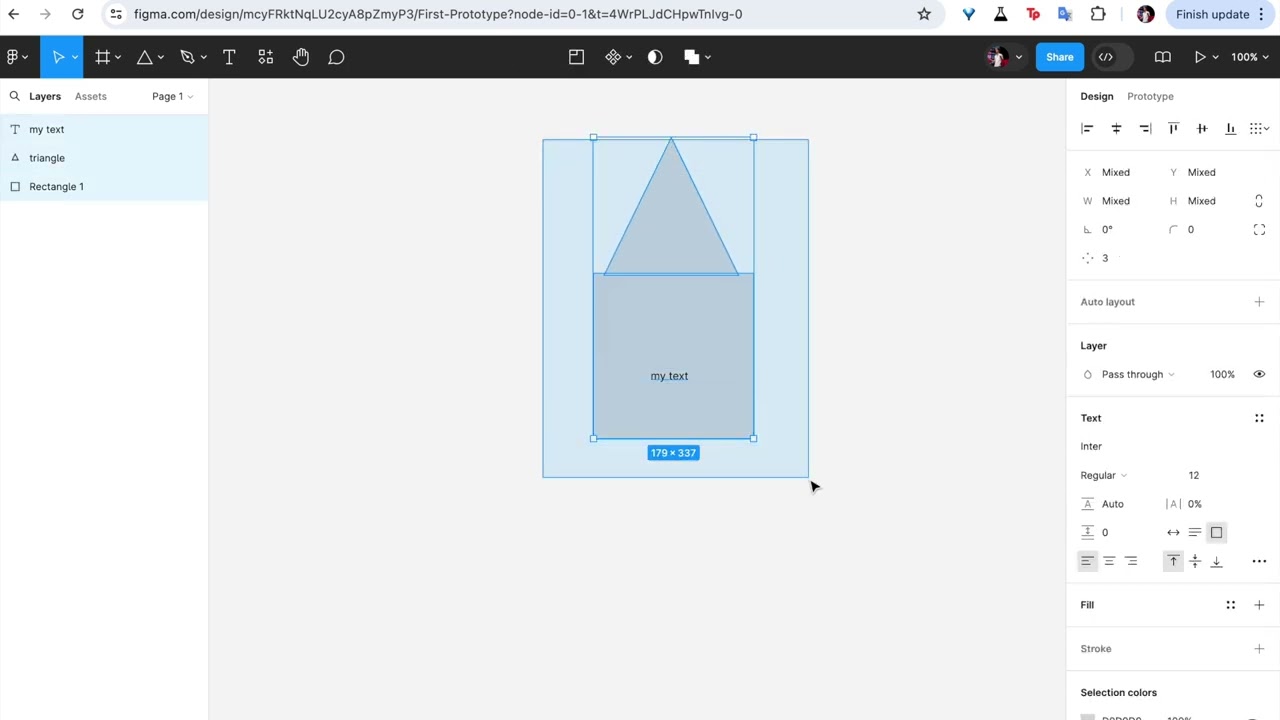Align selection to right
Screen dimensions: 1280x720
(x=1145, y=128)
